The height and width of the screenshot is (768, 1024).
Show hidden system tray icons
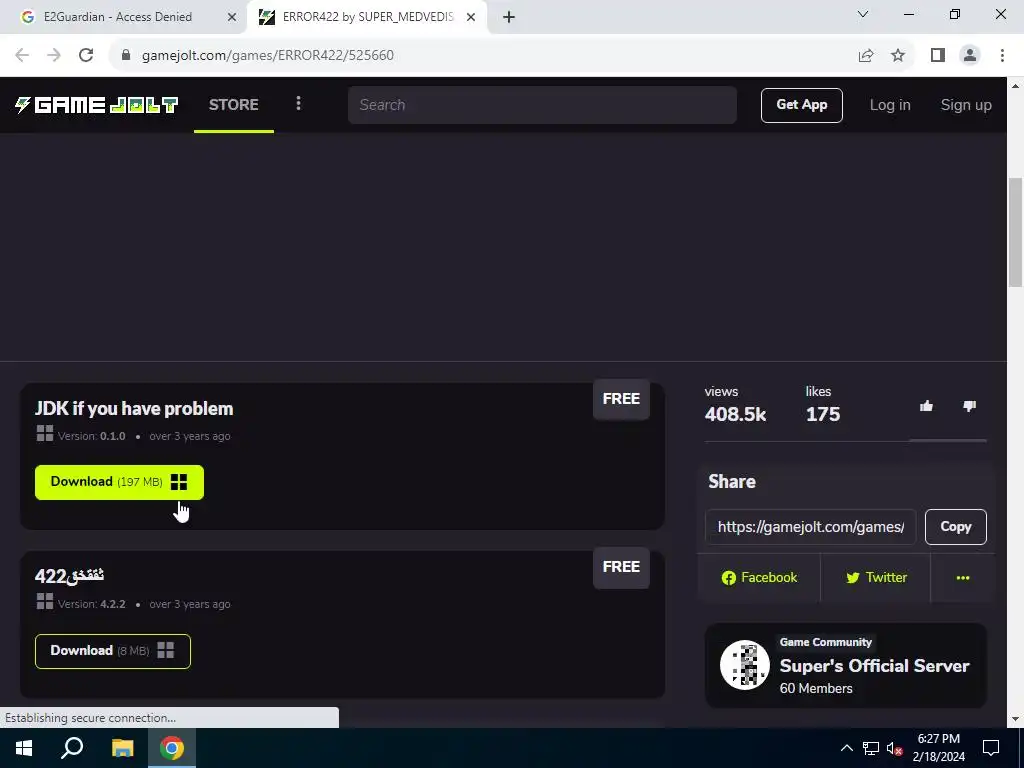coord(846,748)
